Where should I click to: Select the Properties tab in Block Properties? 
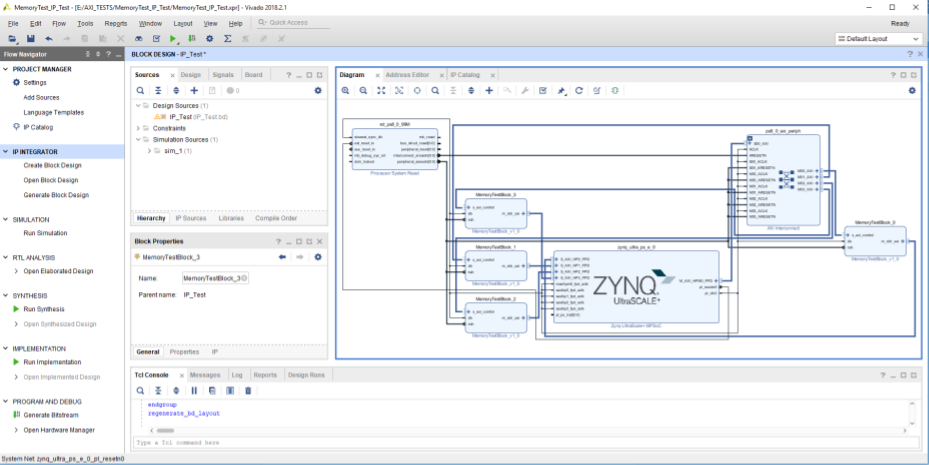(184, 352)
